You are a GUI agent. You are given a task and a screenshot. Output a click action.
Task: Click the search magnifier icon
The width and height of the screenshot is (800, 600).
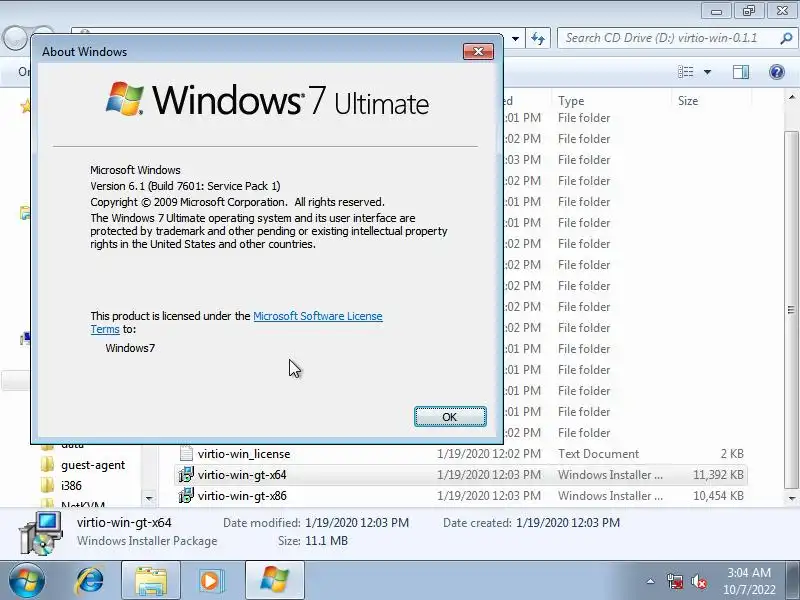coord(786,38)
